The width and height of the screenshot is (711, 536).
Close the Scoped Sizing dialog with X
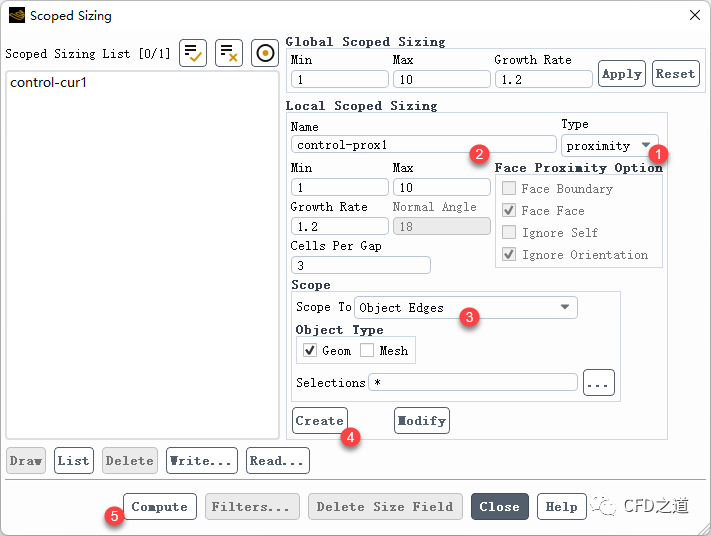pyautogui.click(x=695, y=15)
